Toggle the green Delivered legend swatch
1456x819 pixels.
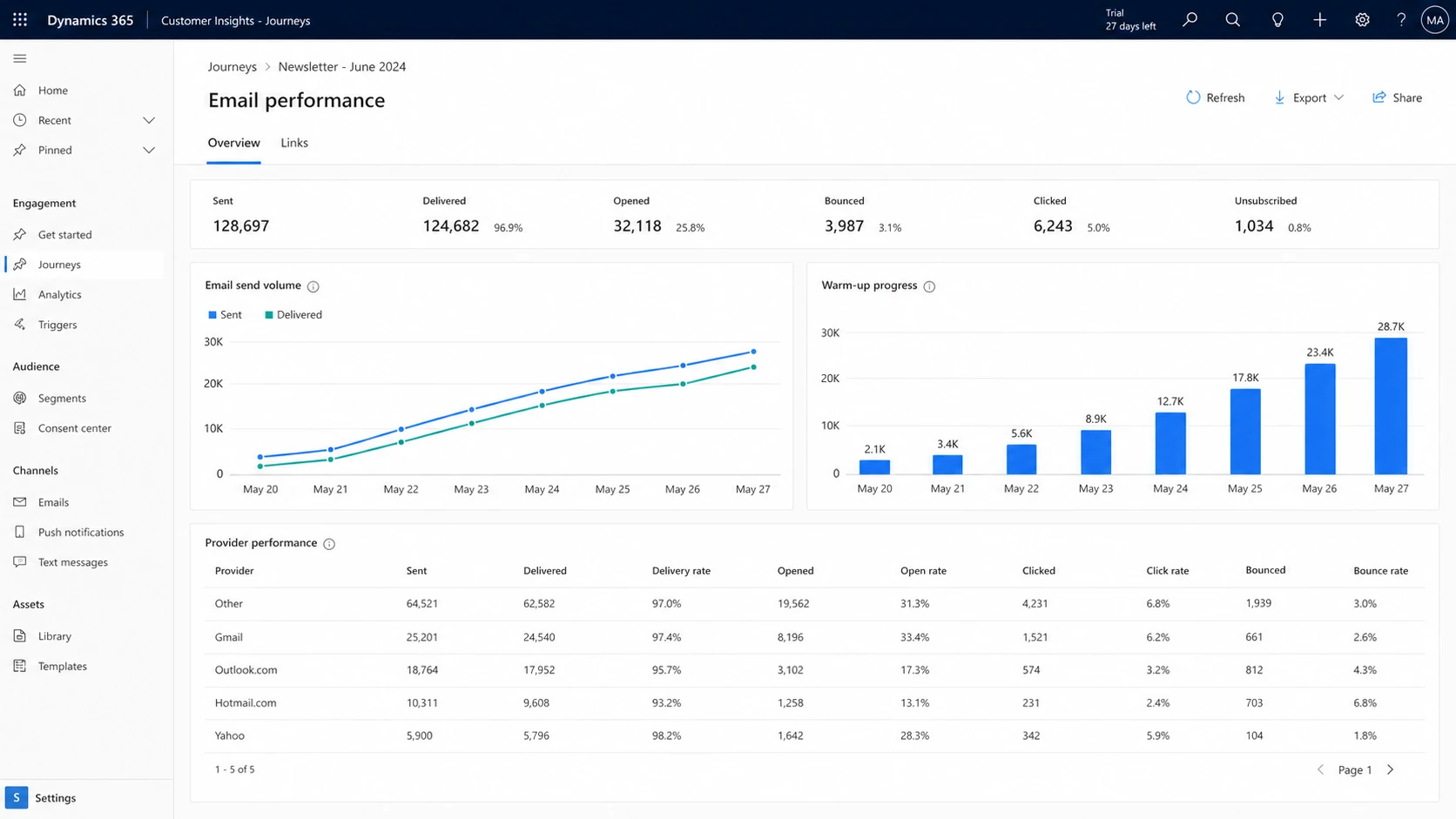pos(269,315)
